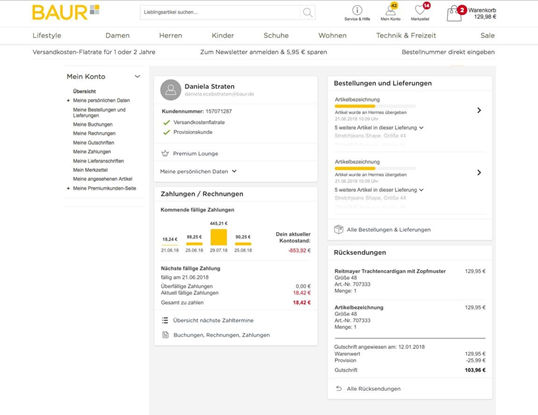The height and width of the screenshot is (415, 538).
Task: Click the 445,21 € payment bar
Action: (x=219, y=237)
